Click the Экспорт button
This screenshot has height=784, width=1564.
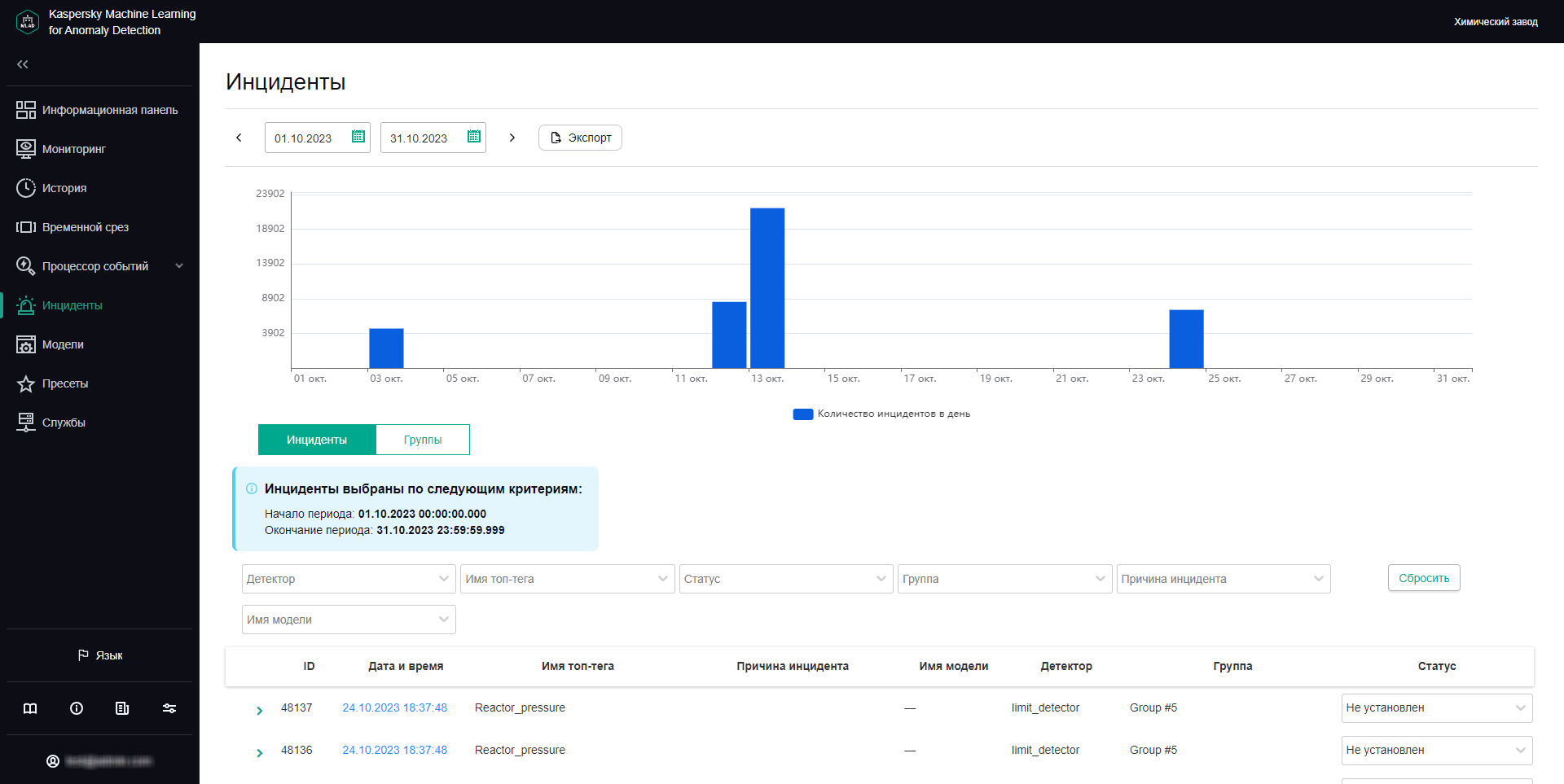[580, 138]
